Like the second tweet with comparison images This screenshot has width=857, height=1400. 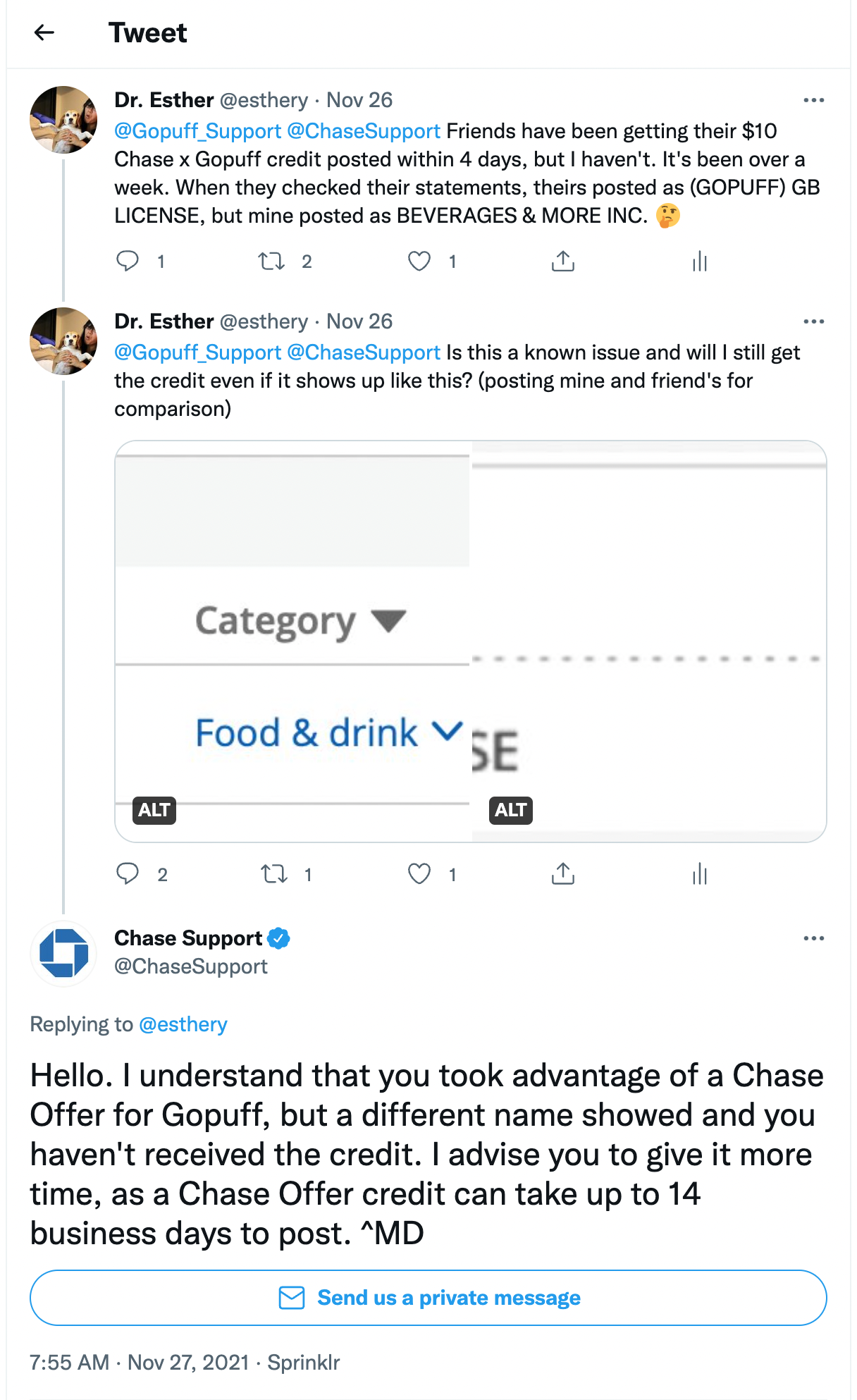click(419, 874)
